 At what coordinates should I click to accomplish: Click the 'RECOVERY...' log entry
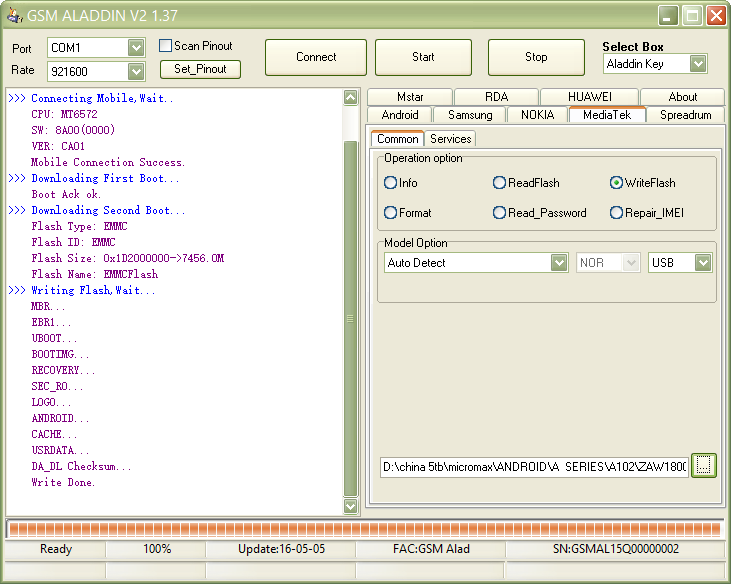tap(63, 371)
